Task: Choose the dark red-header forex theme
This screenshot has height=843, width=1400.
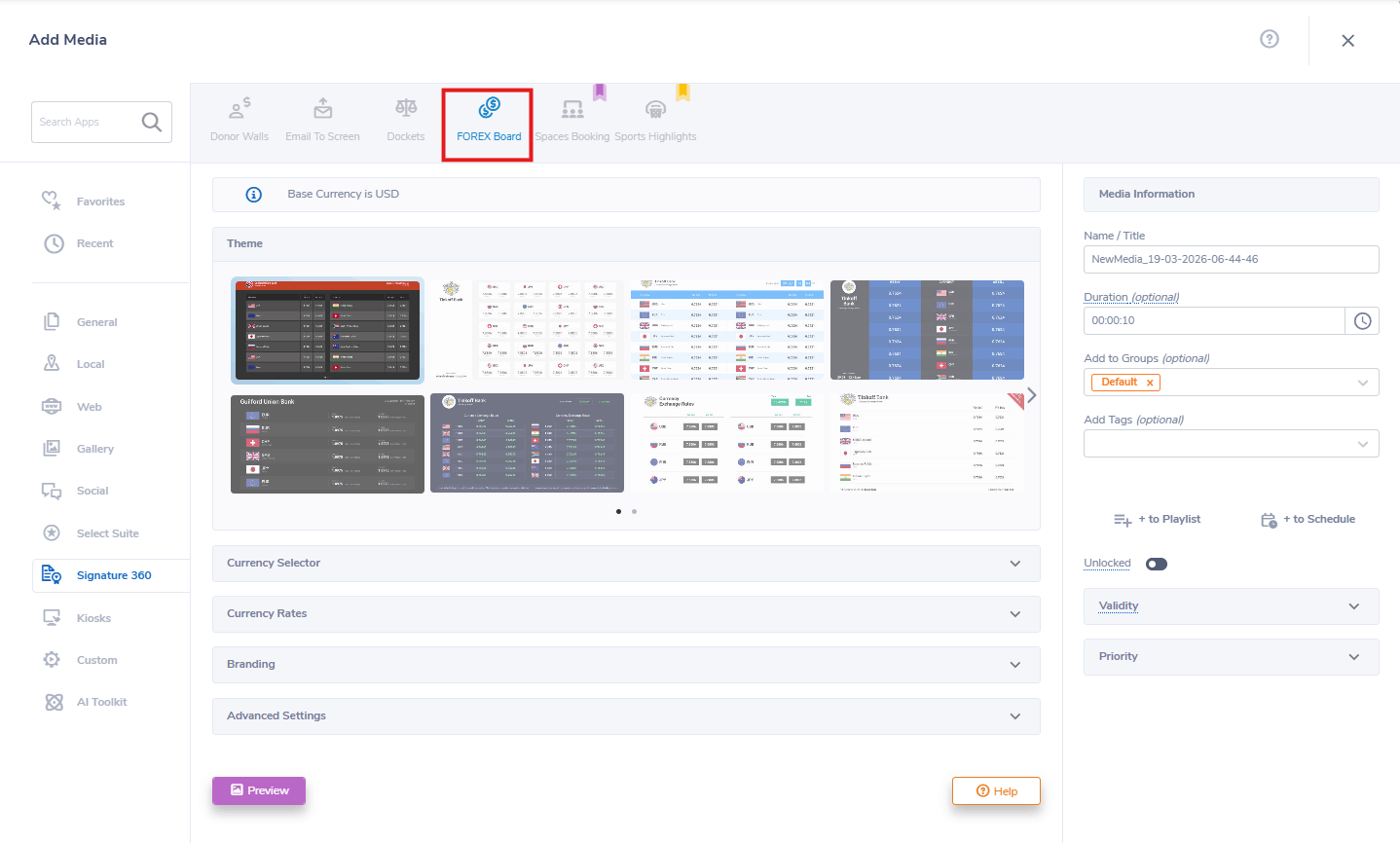Action: click(327, 331)
